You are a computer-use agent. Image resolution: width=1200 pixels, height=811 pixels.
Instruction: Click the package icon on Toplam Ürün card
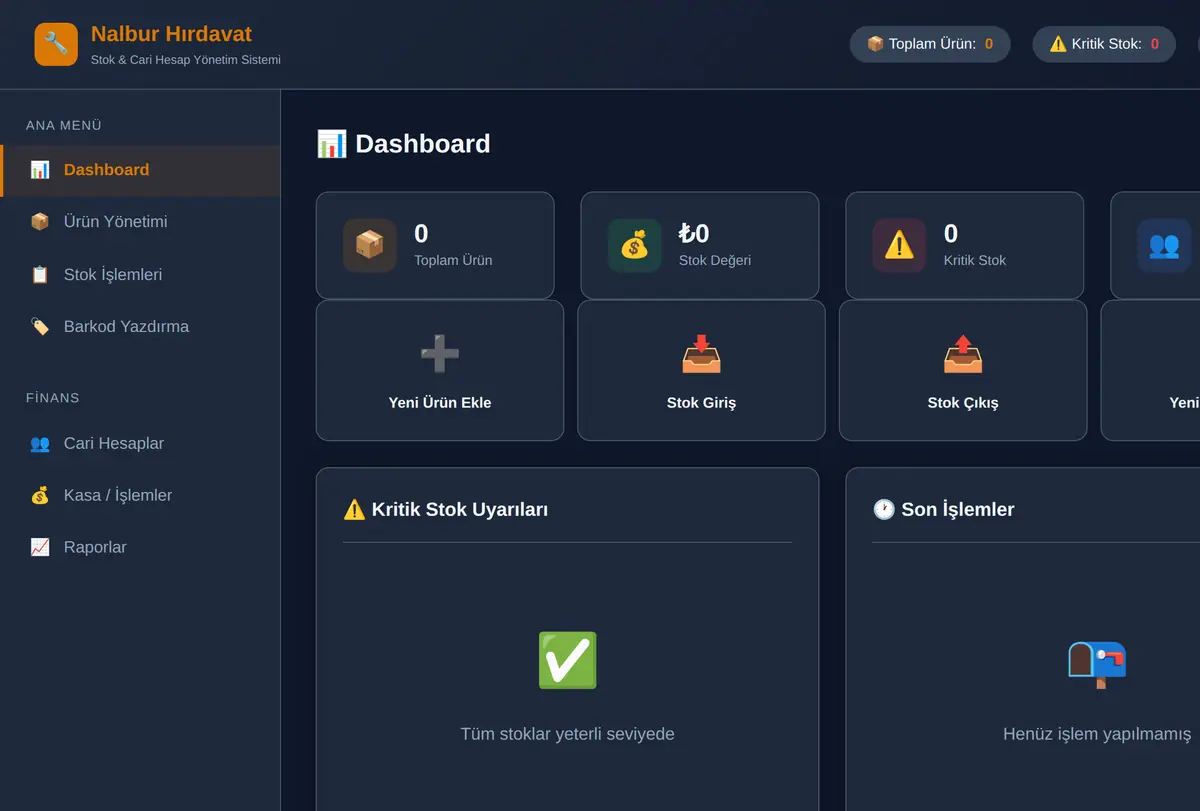[x=370, y=245]
